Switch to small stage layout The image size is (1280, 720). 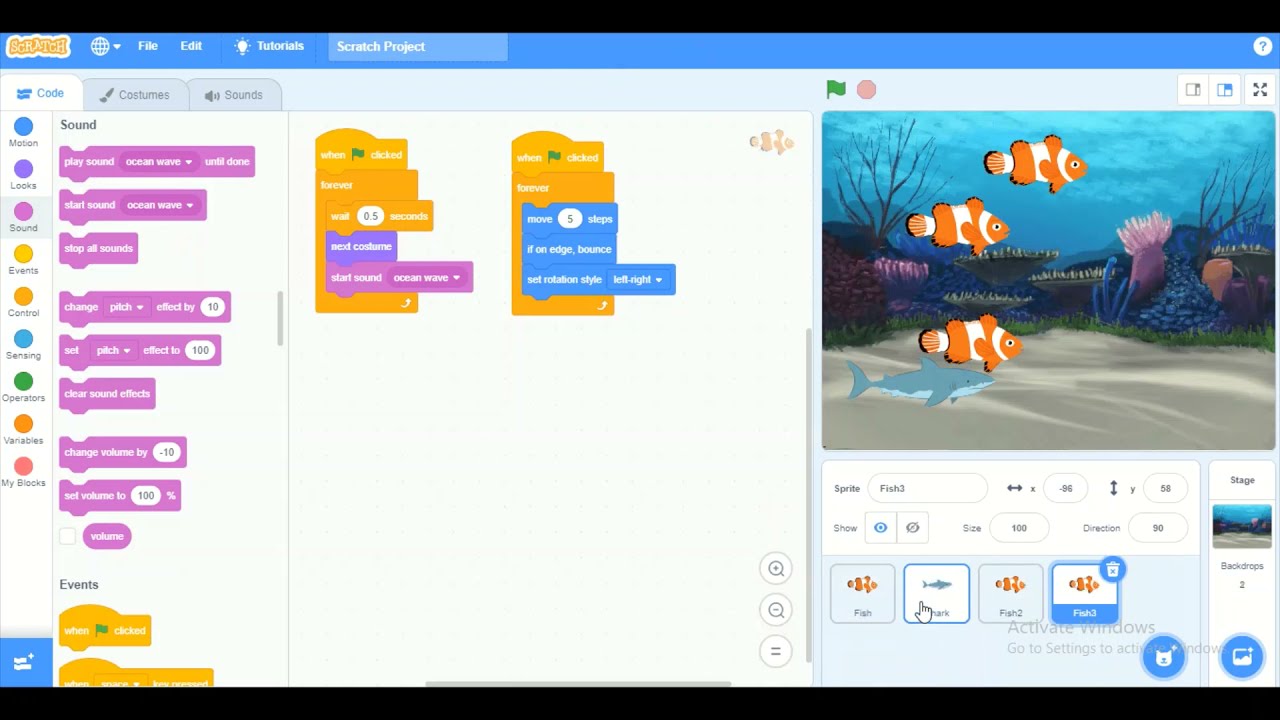1193,90
